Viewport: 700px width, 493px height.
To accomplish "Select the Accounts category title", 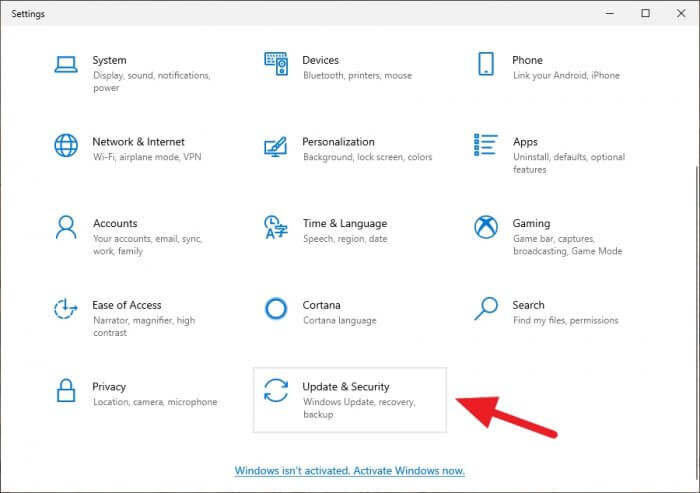I will click(115, 223).
